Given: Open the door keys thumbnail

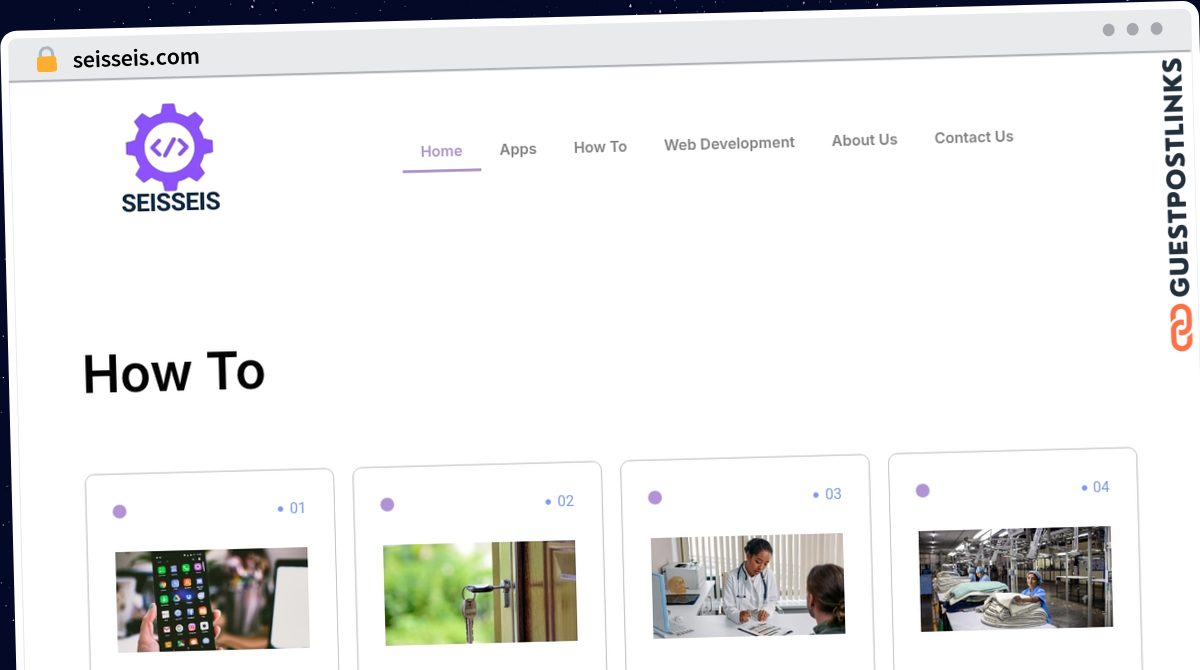Looking at the screenshot, I should [480, 592].
